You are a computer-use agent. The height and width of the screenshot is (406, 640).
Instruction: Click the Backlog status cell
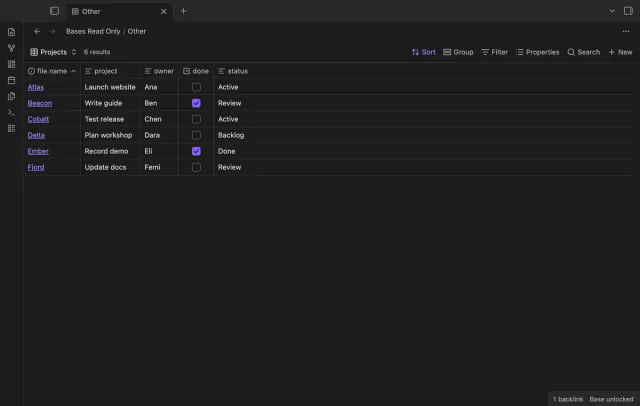click(234, 135)
